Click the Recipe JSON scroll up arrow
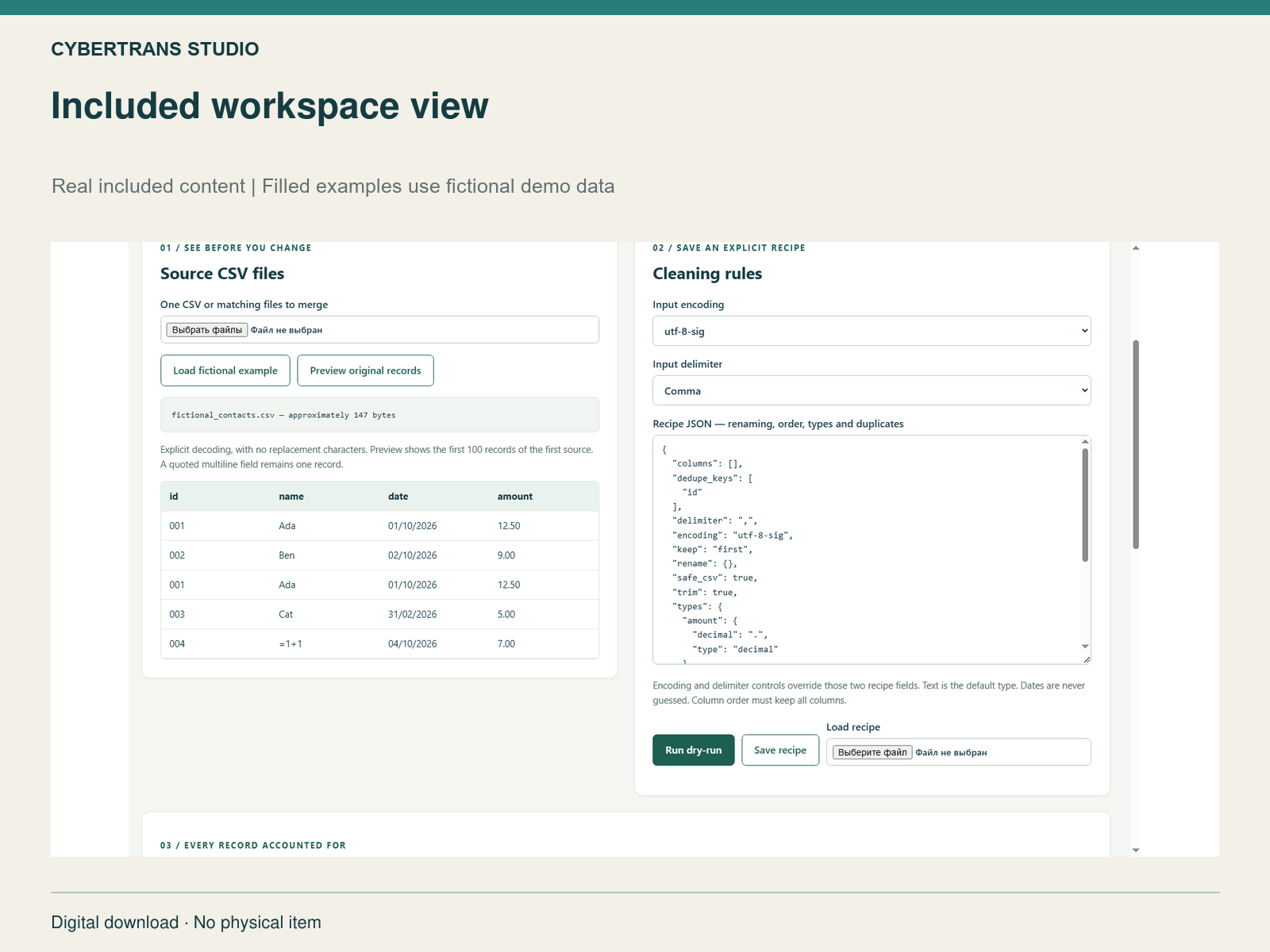1270x952 pixels. click(x=1085, y=441)
